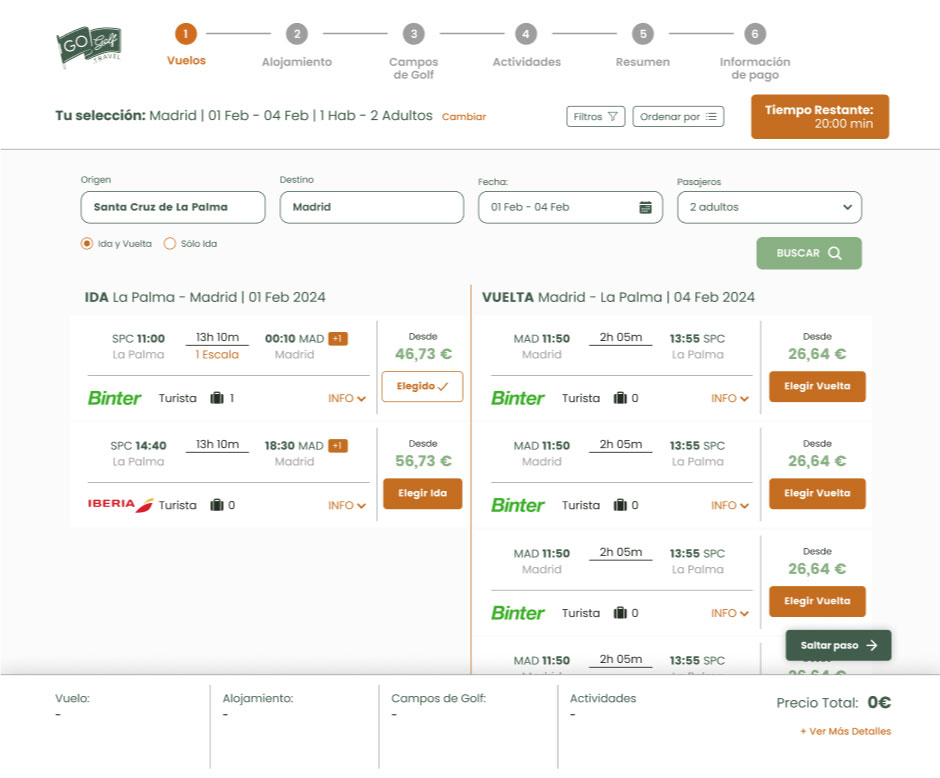Toggle the Elegido button on first IDA flight
This screenshot has height=778, width=940.
click(x=422, y=386)
